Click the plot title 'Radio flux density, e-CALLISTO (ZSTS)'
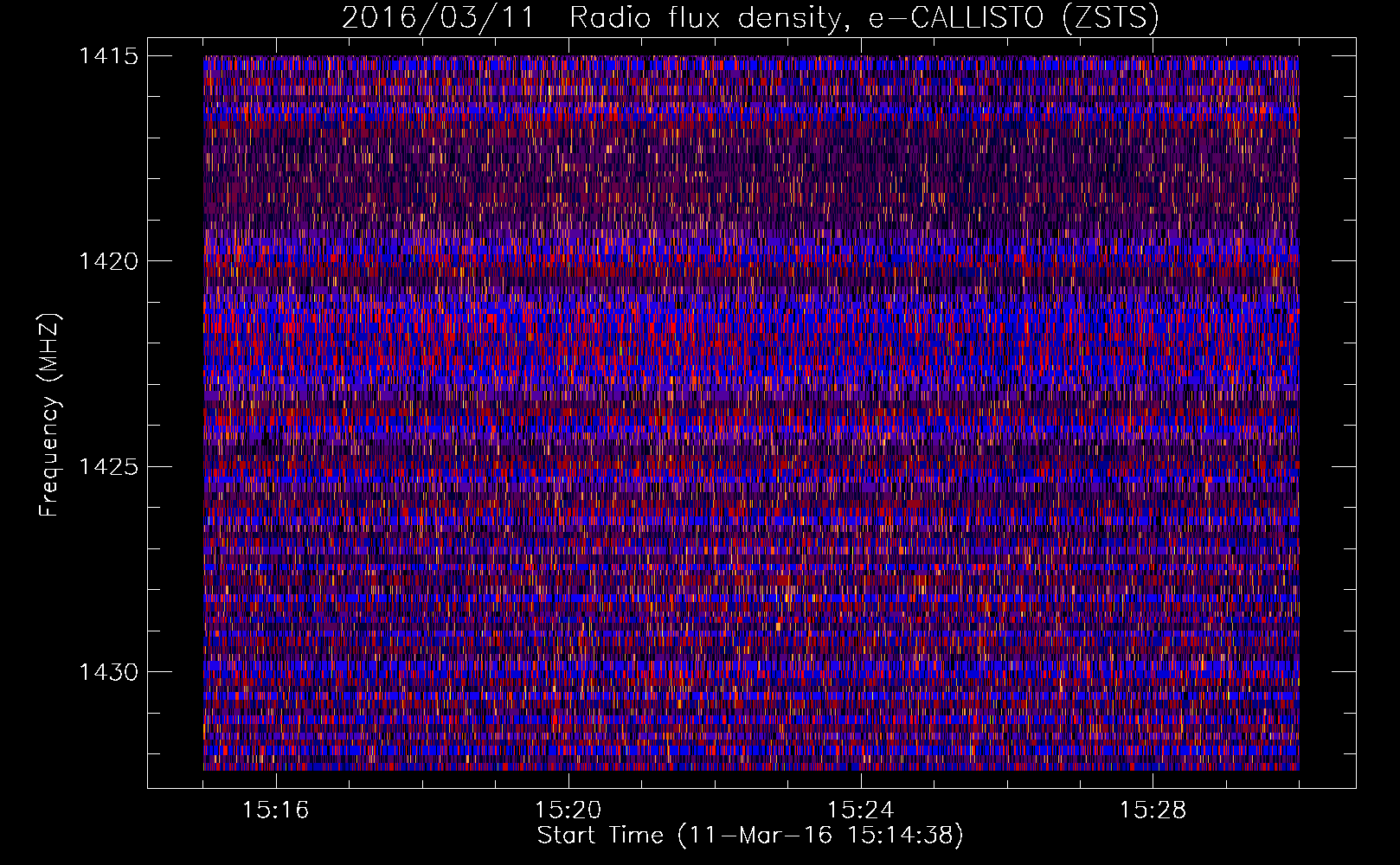 864,17
